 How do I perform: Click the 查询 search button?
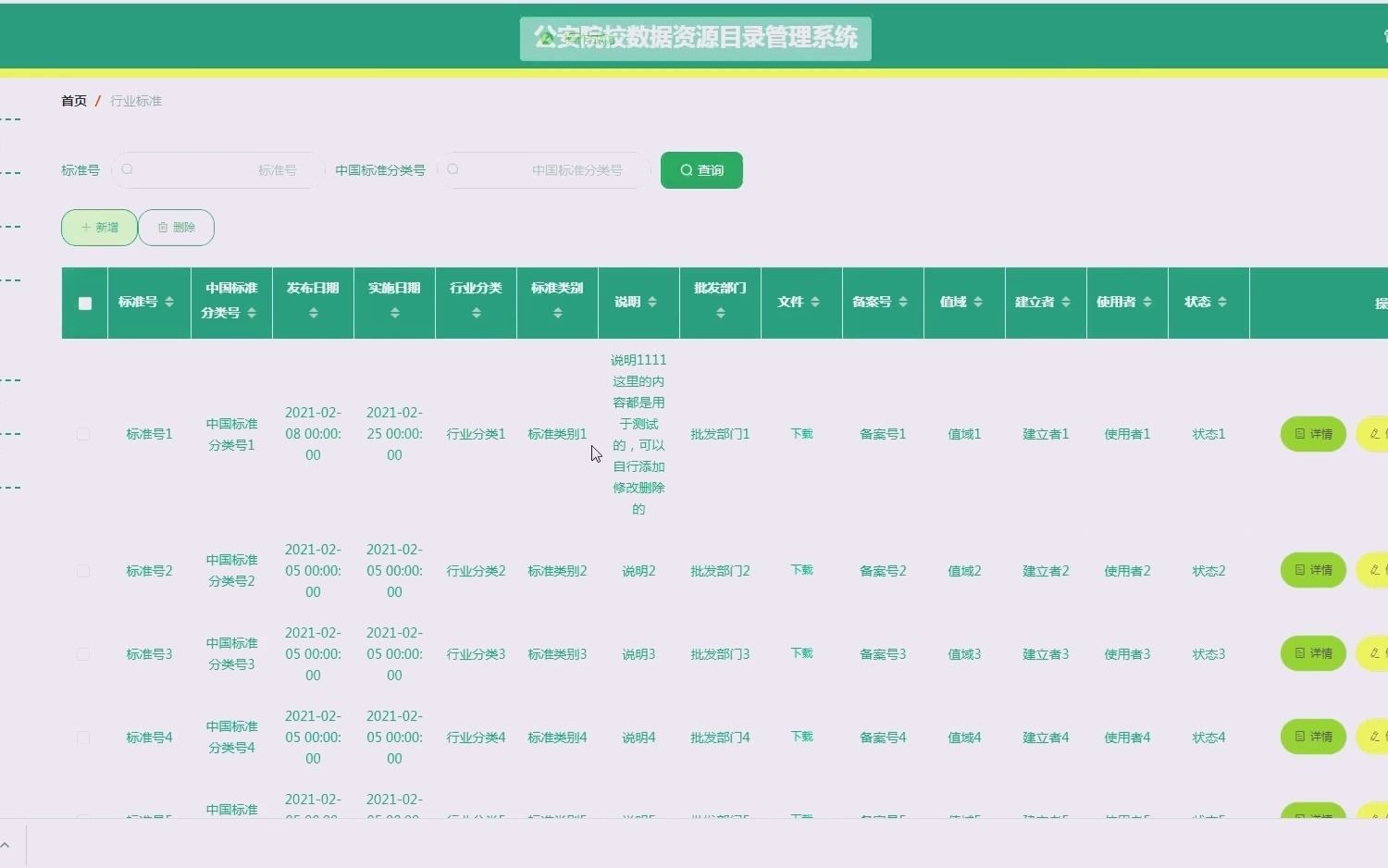pyautogui.click(x=701, y=170)
